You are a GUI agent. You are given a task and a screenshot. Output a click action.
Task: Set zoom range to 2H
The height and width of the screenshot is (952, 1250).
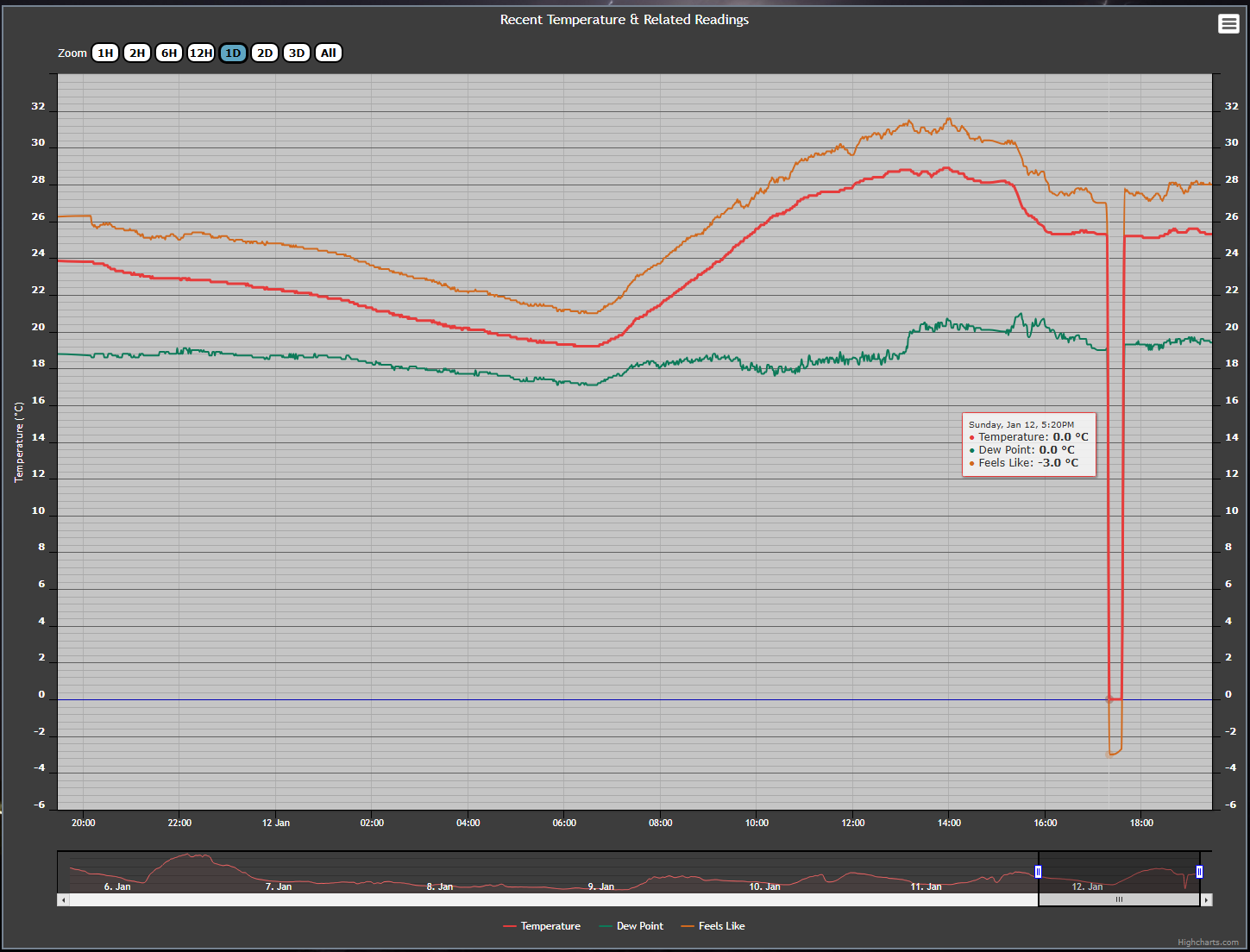pyautogui.click(x=137, y=53)
